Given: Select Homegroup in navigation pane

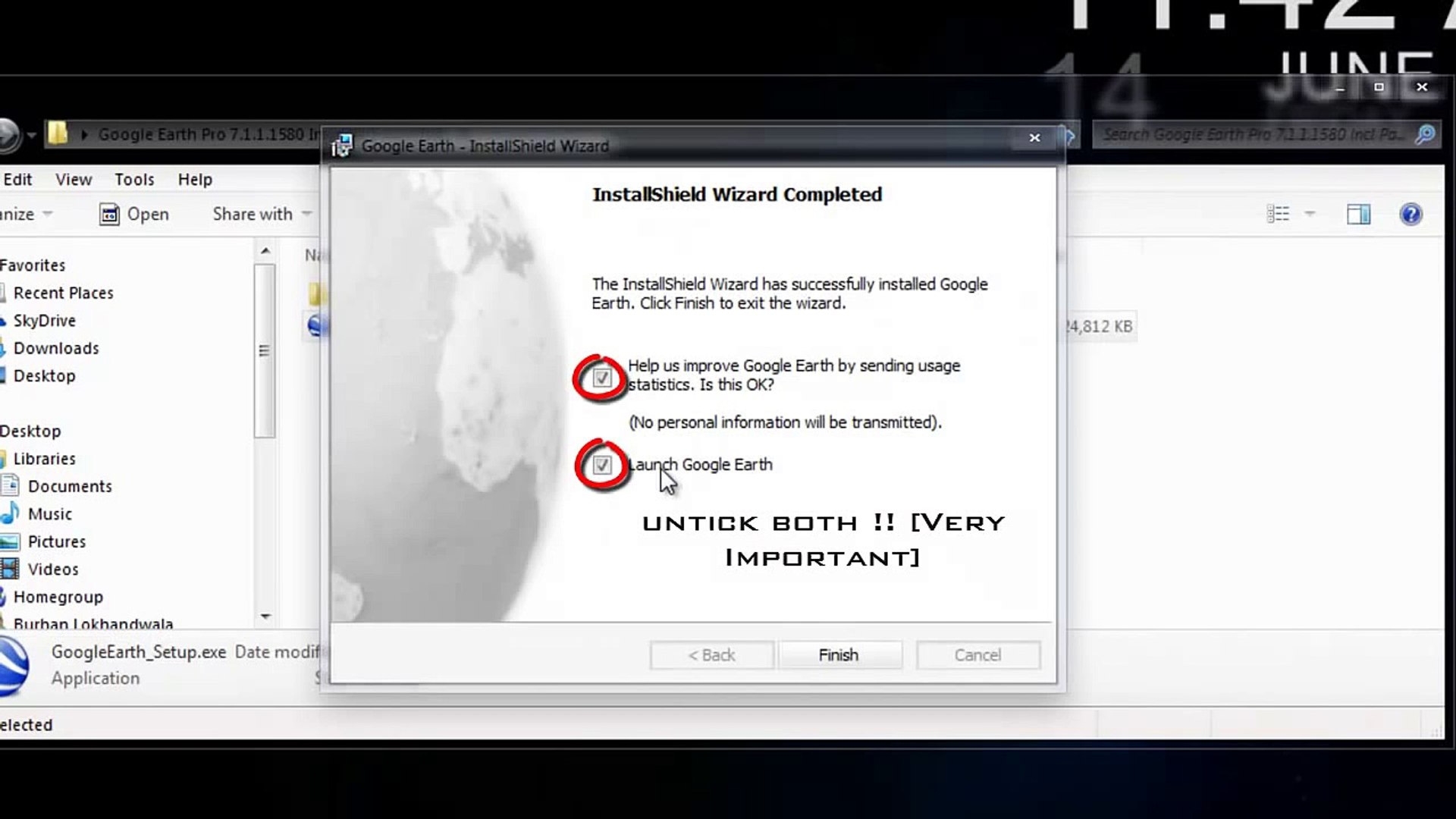Looking at the screenshot, I should point(58,598).
